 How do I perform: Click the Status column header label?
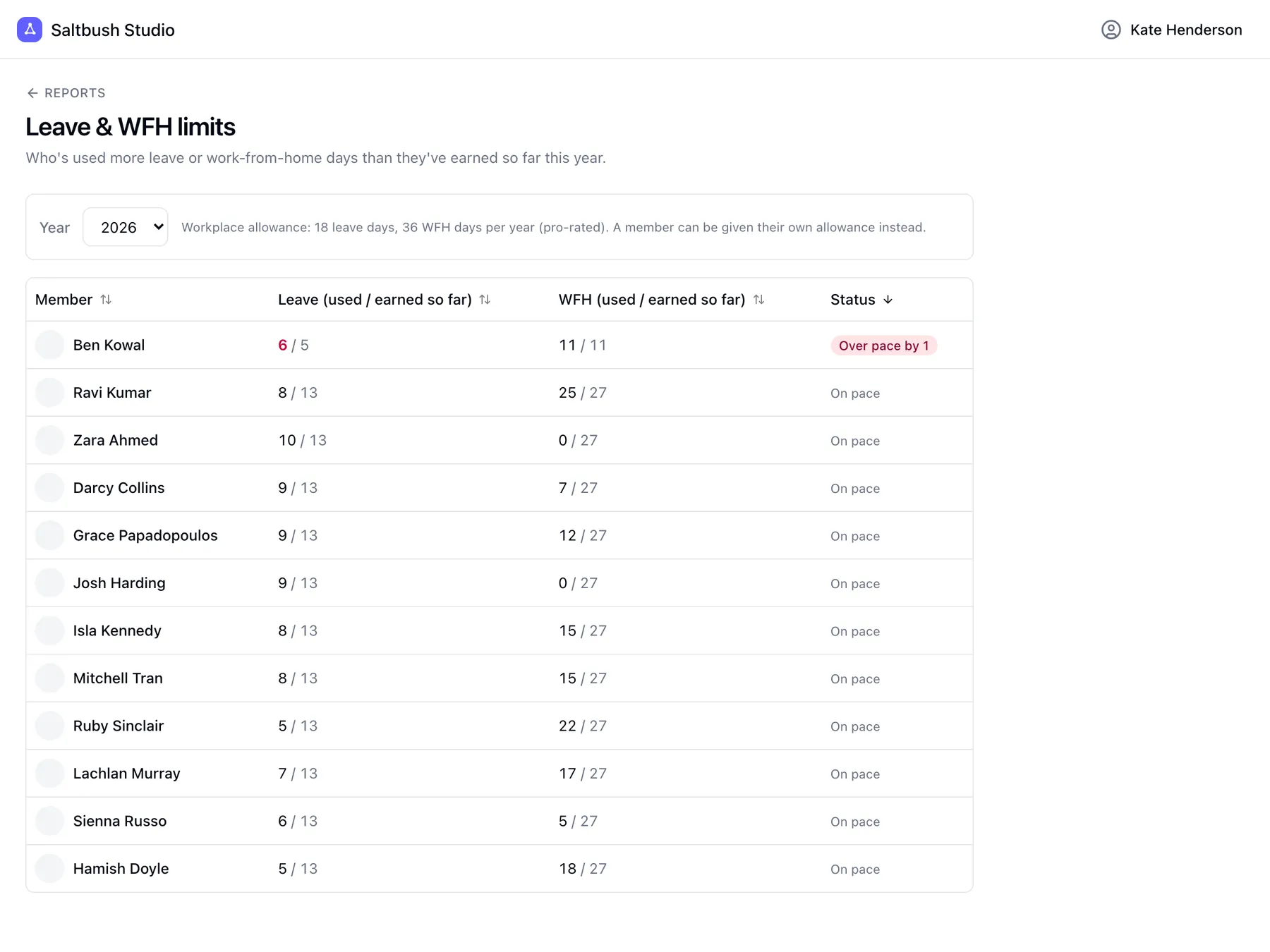852,300
